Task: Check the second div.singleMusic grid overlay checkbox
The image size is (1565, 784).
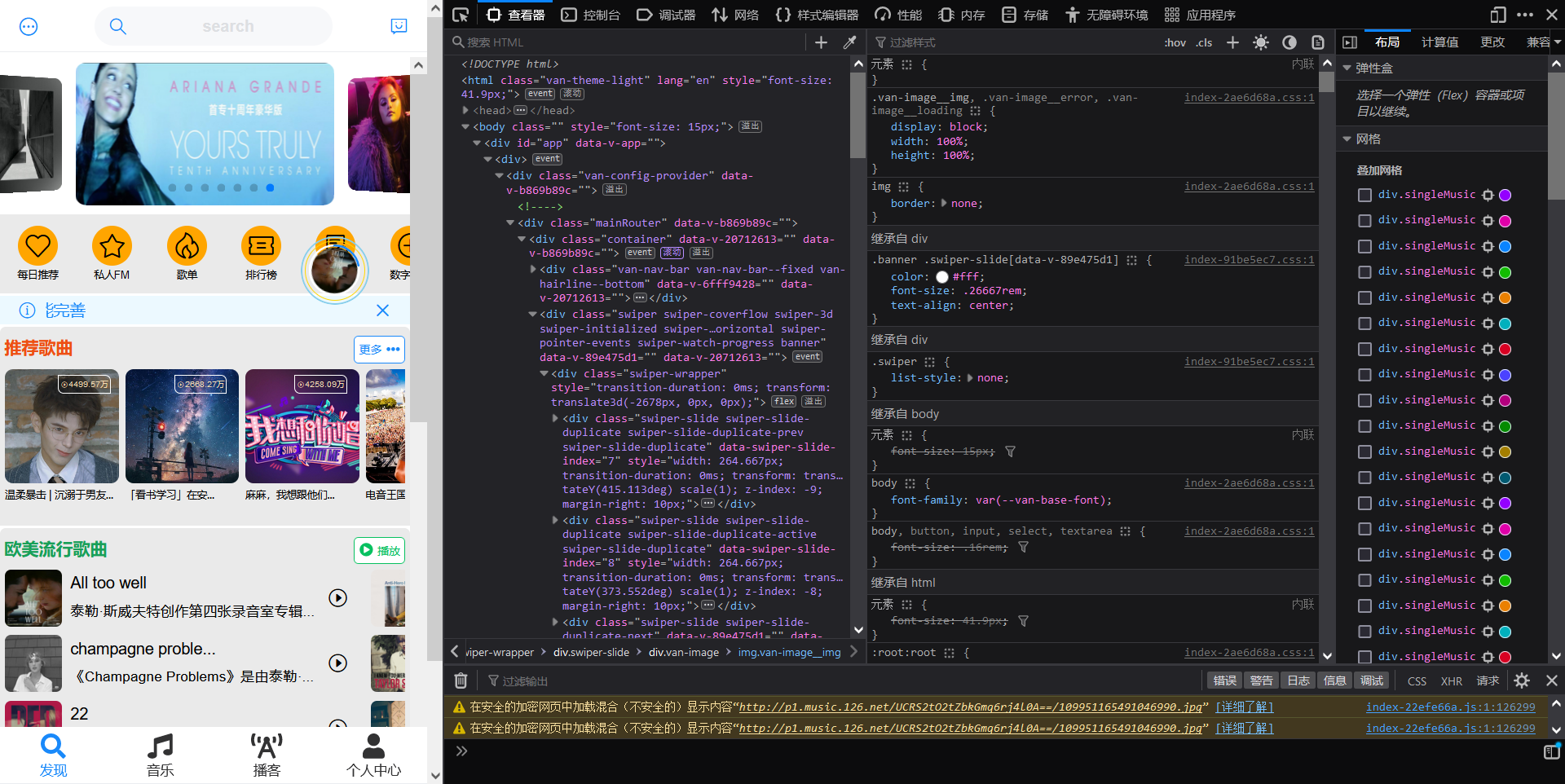Action: [x=1364, y=221]
